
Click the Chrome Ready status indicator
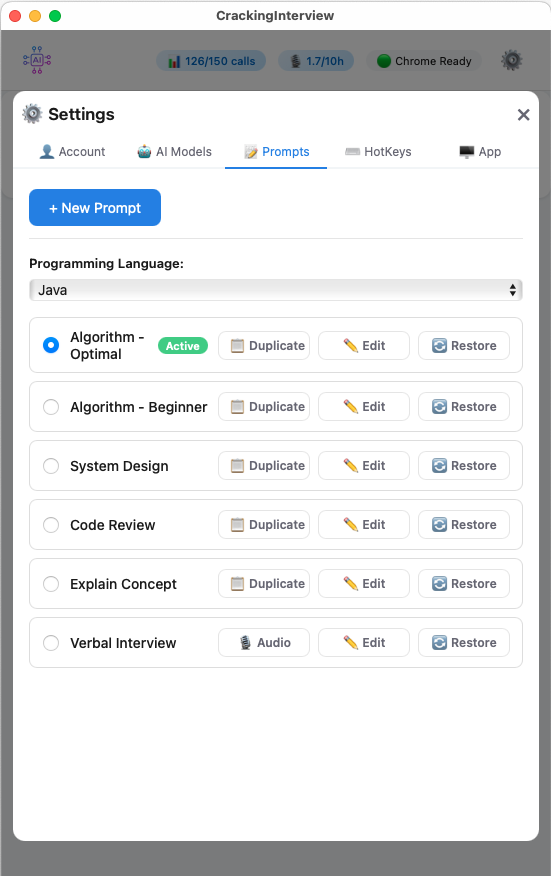pos(424,61)
